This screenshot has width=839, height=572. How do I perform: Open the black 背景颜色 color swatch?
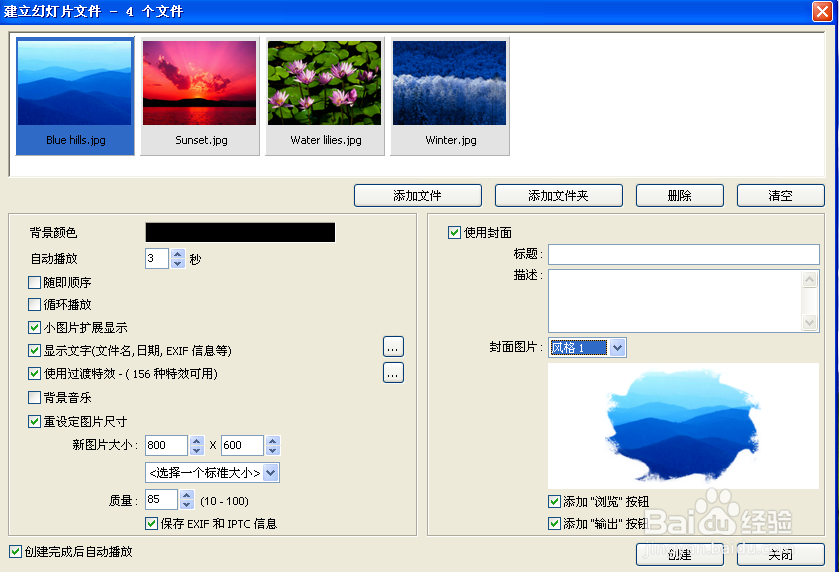(240, 233)
